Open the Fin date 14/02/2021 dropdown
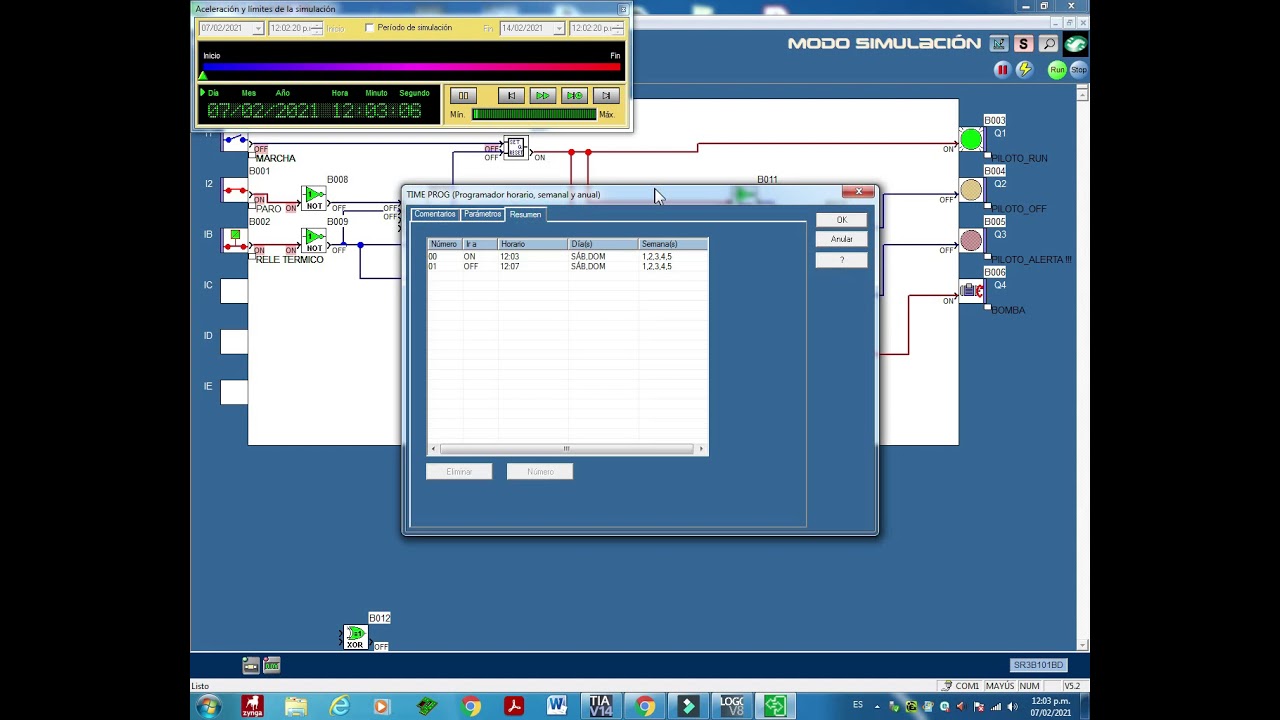This screenshot has width=1280, height=720. pyautogui.click(x=558, y=28)
